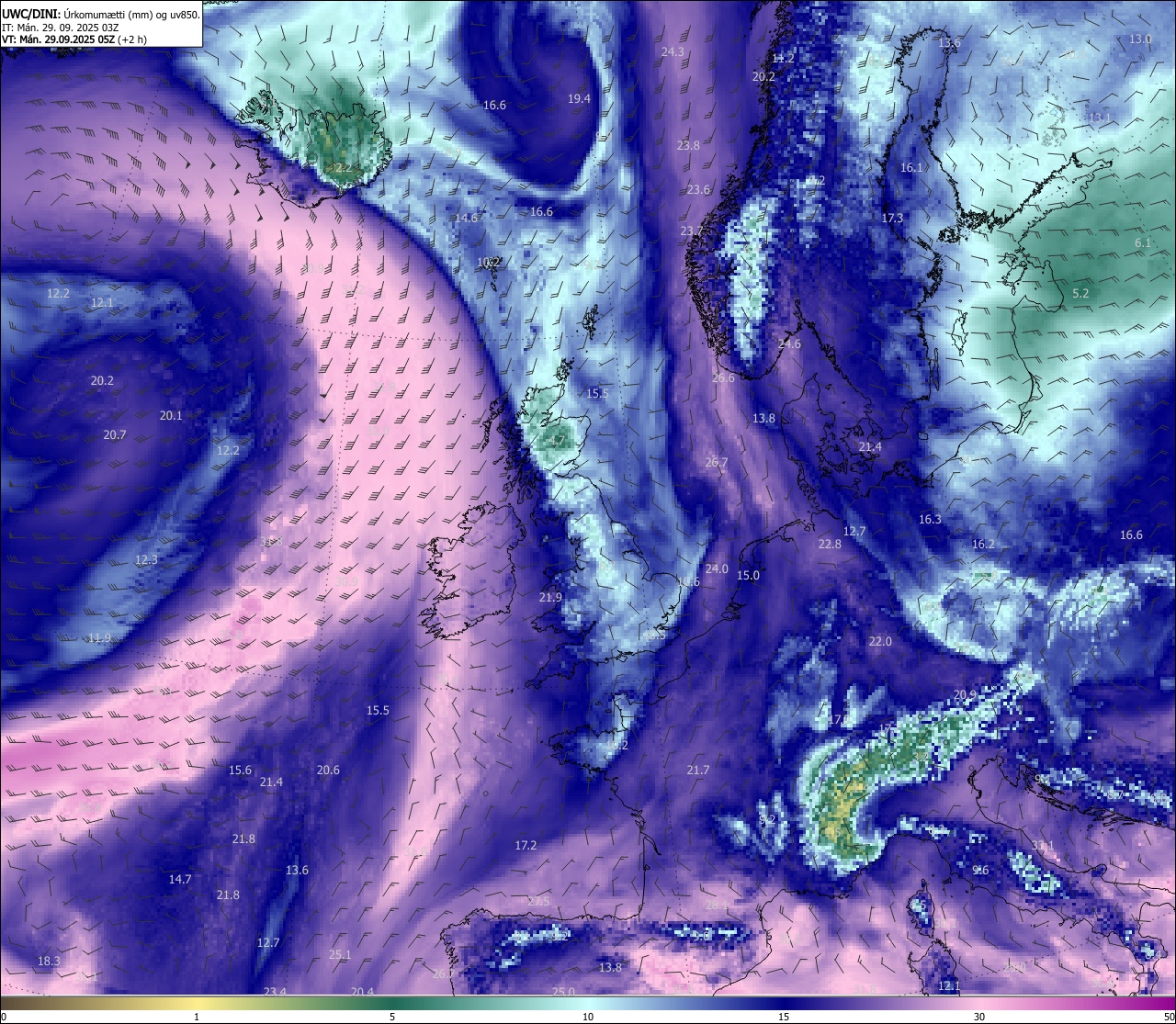This screenshot has width=1176, height=1024.
Task: Click the 10 tick on the color scale
Action: pyautogui.click(x=588, y=1017)
